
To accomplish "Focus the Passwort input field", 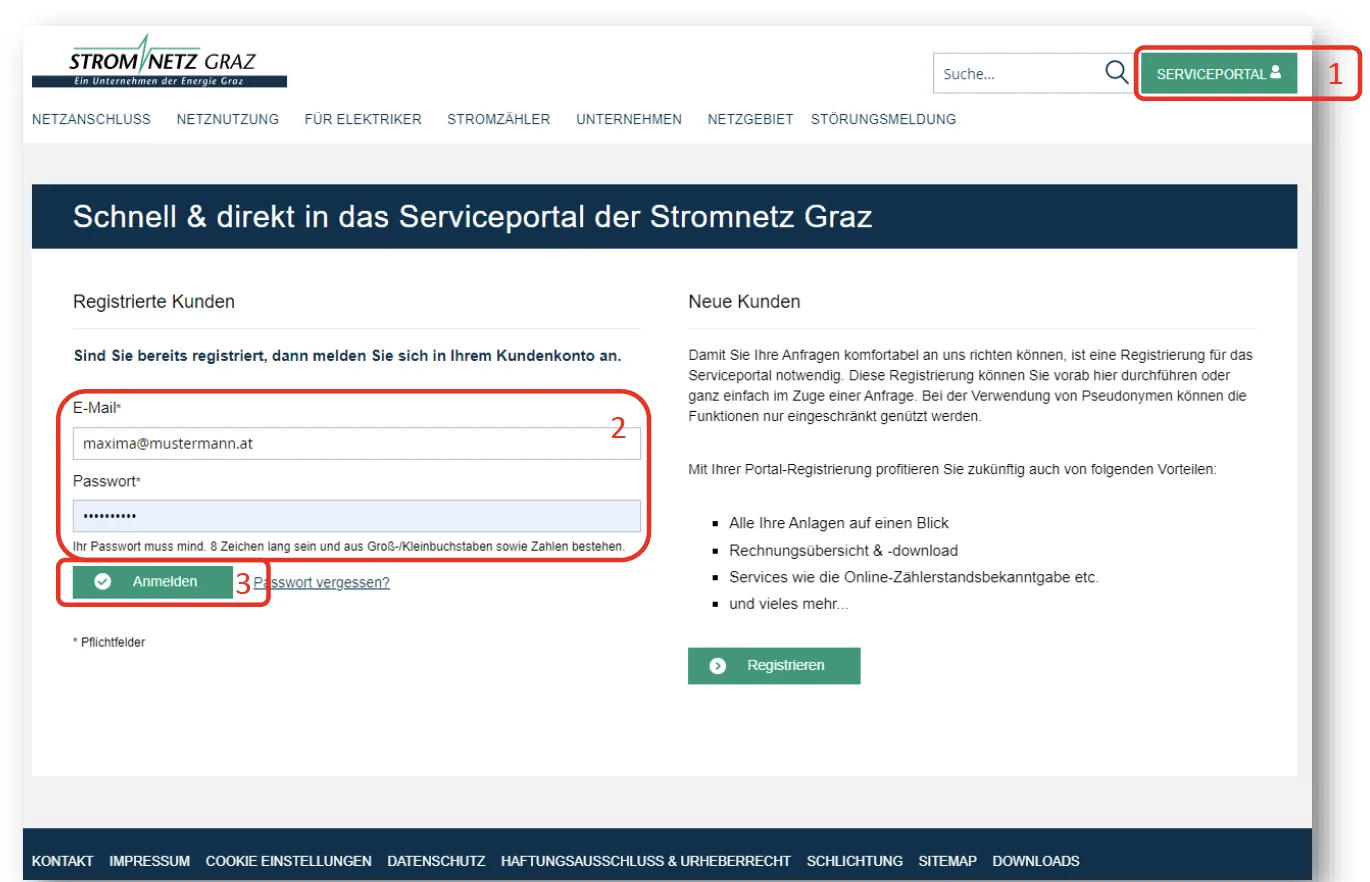I will [357, 516].
